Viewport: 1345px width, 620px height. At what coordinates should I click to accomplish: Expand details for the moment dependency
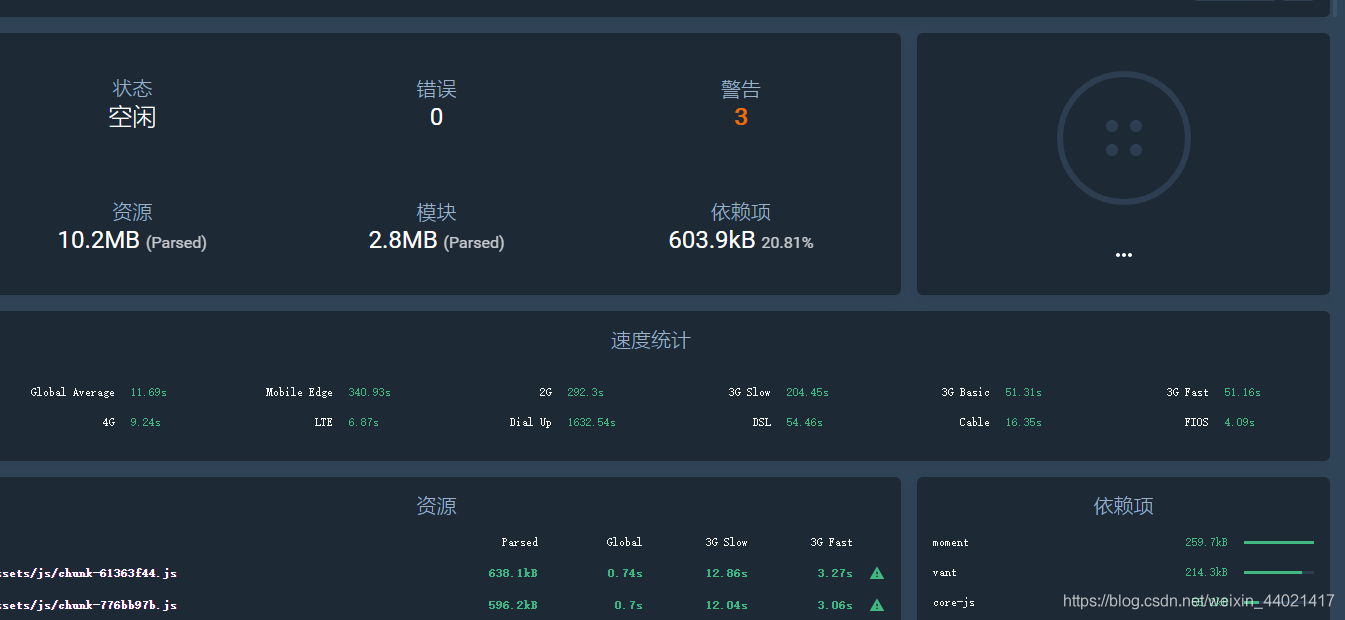click(950, 542)
